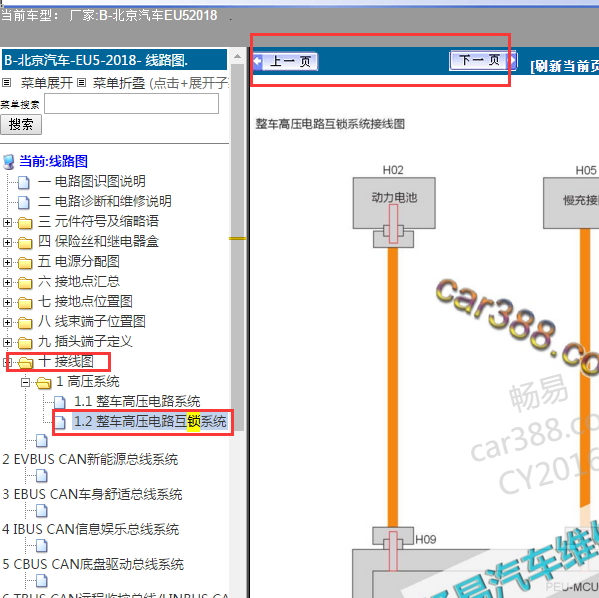Click B-北京汽车-EU5-2018- 线路图 header
The width and height of the screenshot is (599, 598).
(x=115, y=60)
